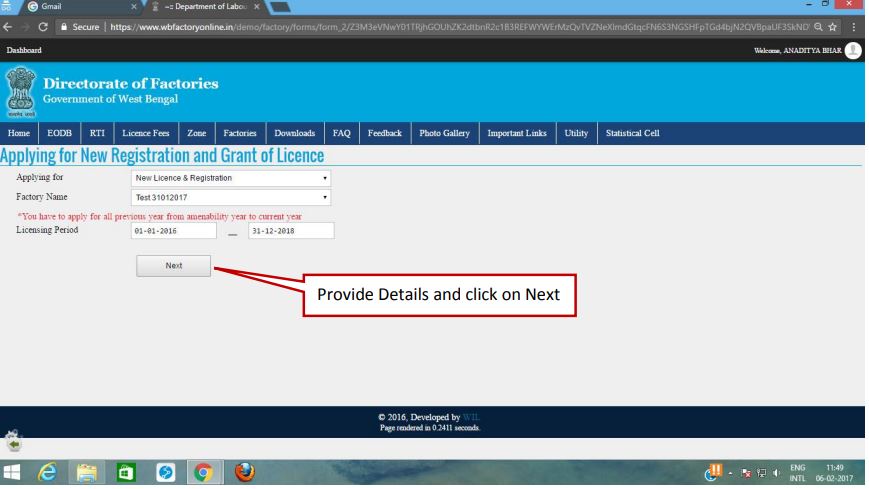Open the Applying for dropdown
The image size is (869, 489).
point(231,179)
